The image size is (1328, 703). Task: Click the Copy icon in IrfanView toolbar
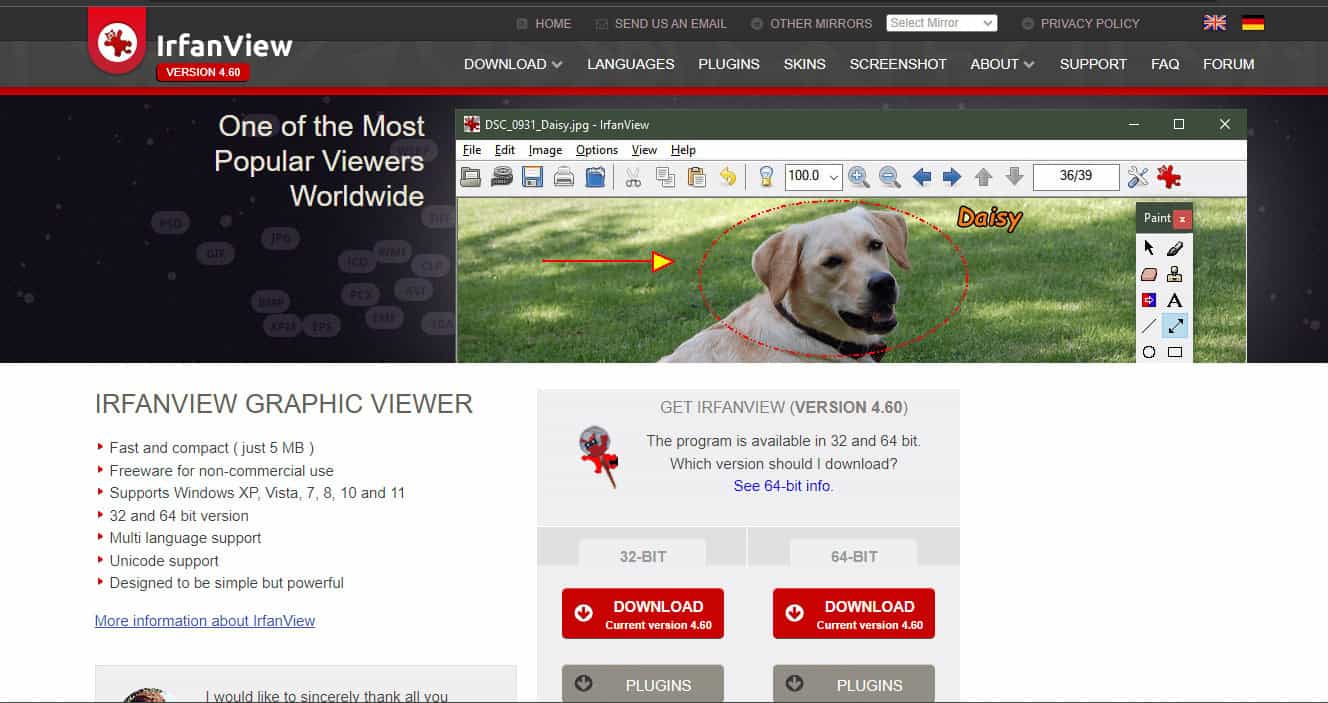point(665,177)
